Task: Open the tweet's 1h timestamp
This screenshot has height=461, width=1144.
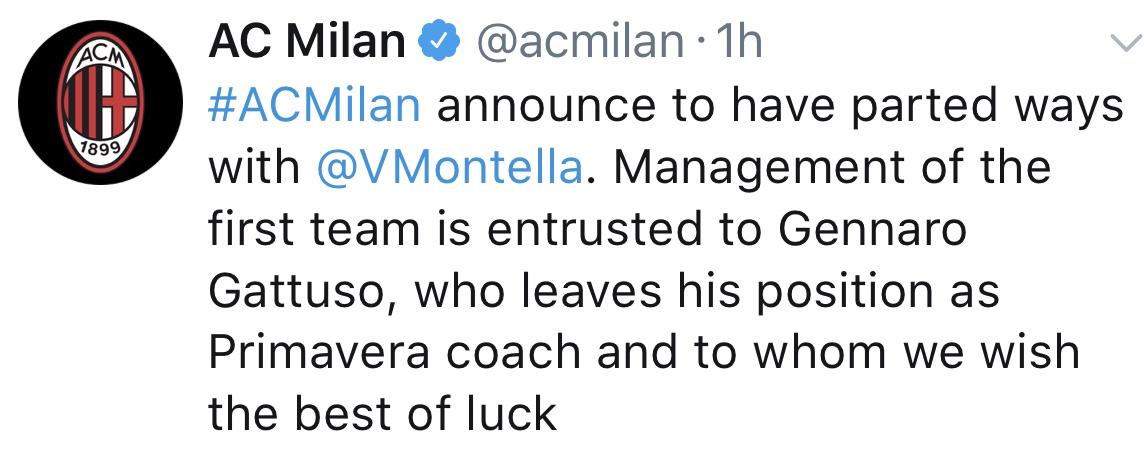Action: 739,42
